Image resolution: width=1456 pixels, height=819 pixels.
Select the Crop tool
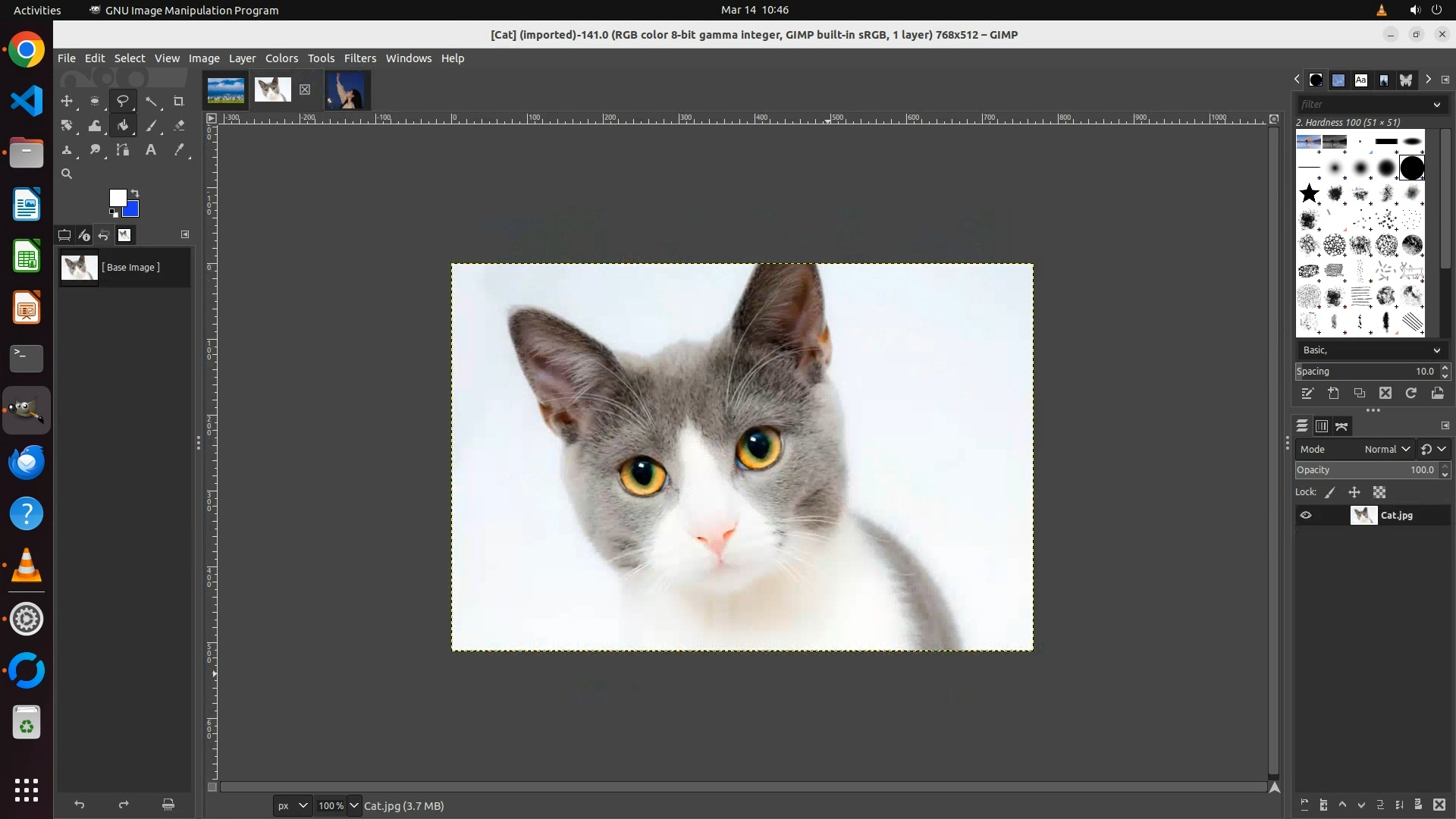(x=179, y=101)
